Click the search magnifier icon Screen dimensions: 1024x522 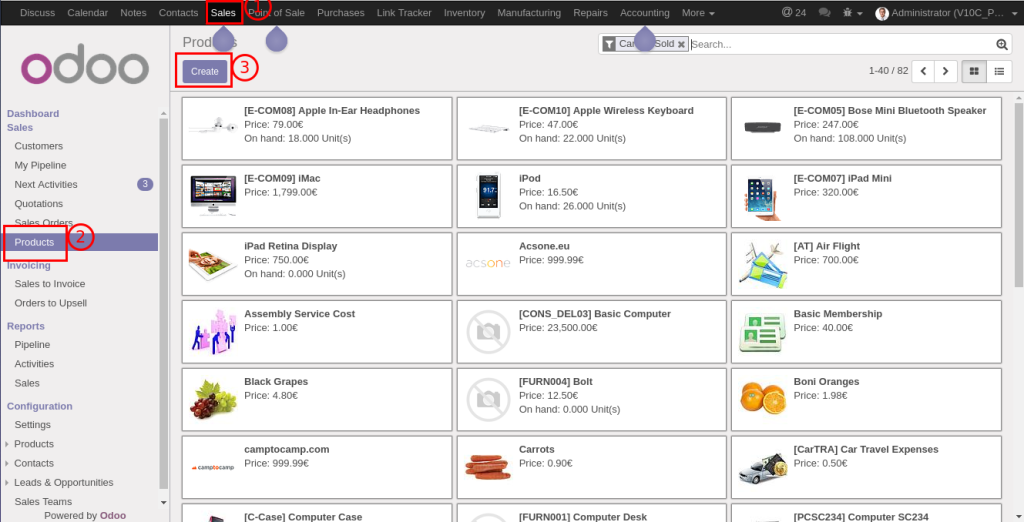tap(1002, 44)
